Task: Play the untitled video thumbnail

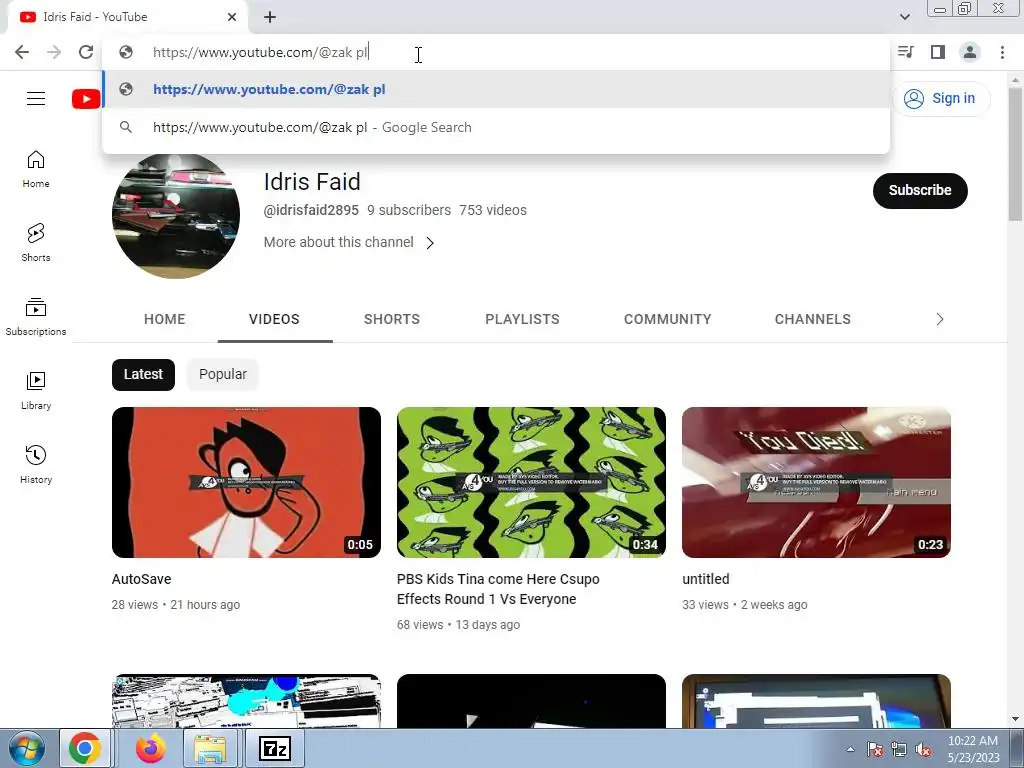Action: 816,483
